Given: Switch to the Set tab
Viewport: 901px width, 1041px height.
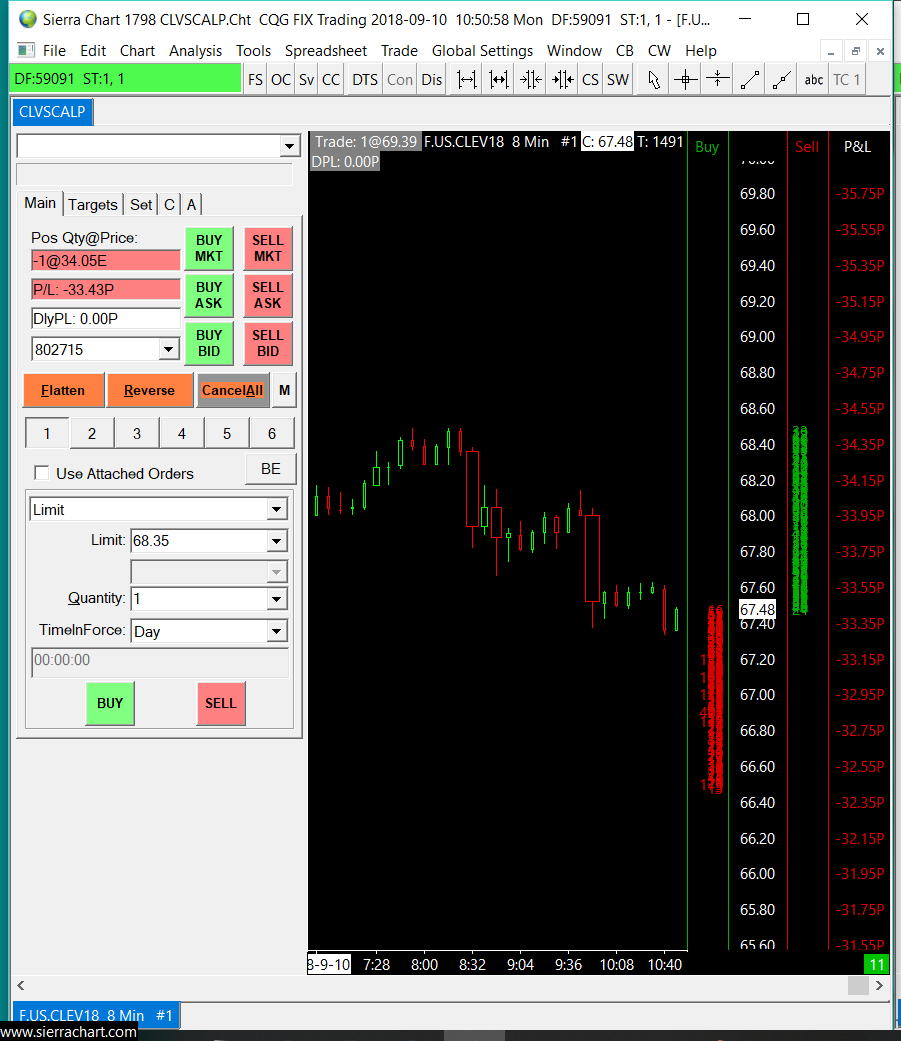Looking at the screenshot, I should [141, 204].
